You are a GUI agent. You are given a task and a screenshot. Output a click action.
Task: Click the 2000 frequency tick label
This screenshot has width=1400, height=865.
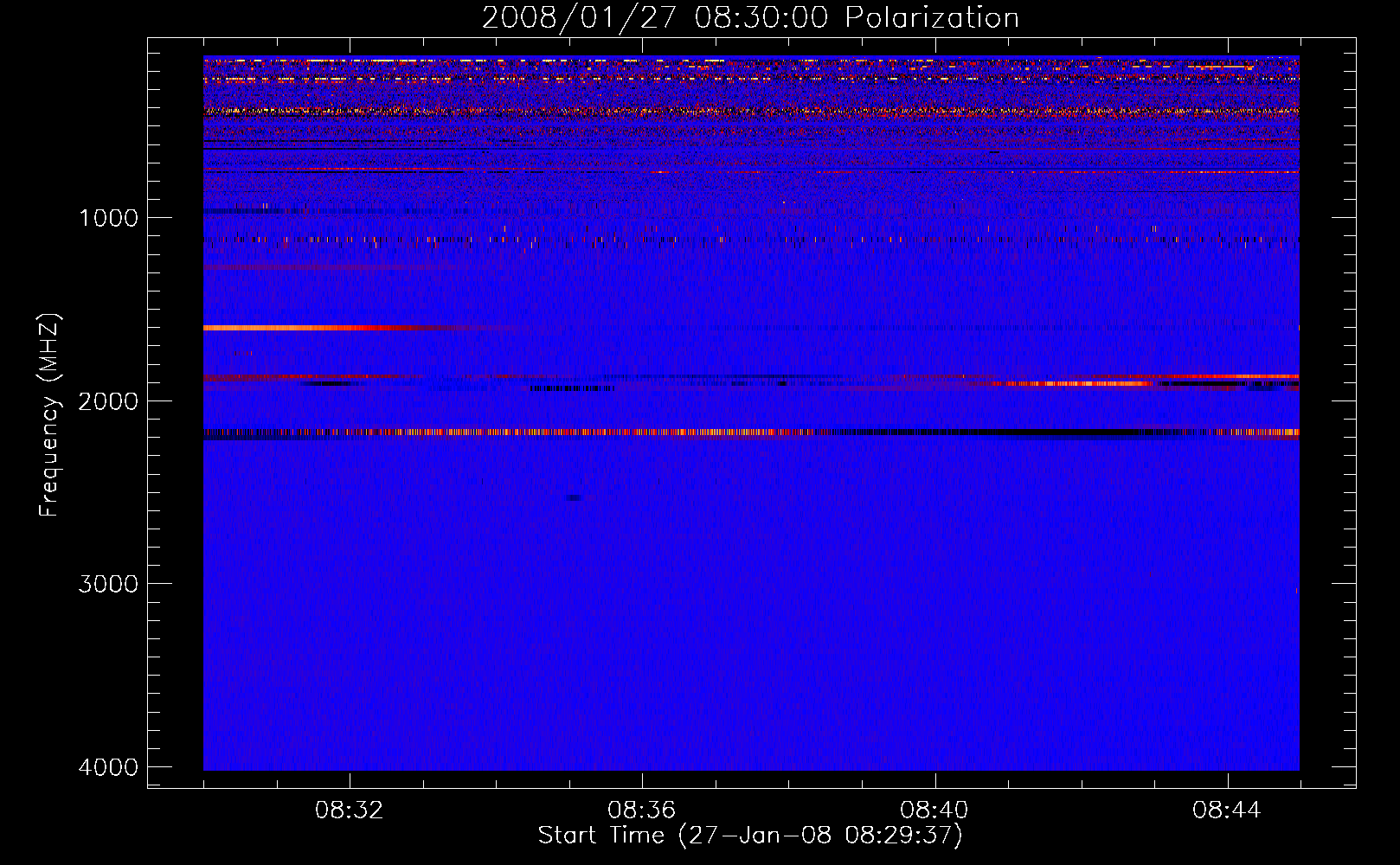(x=108, y=400)
